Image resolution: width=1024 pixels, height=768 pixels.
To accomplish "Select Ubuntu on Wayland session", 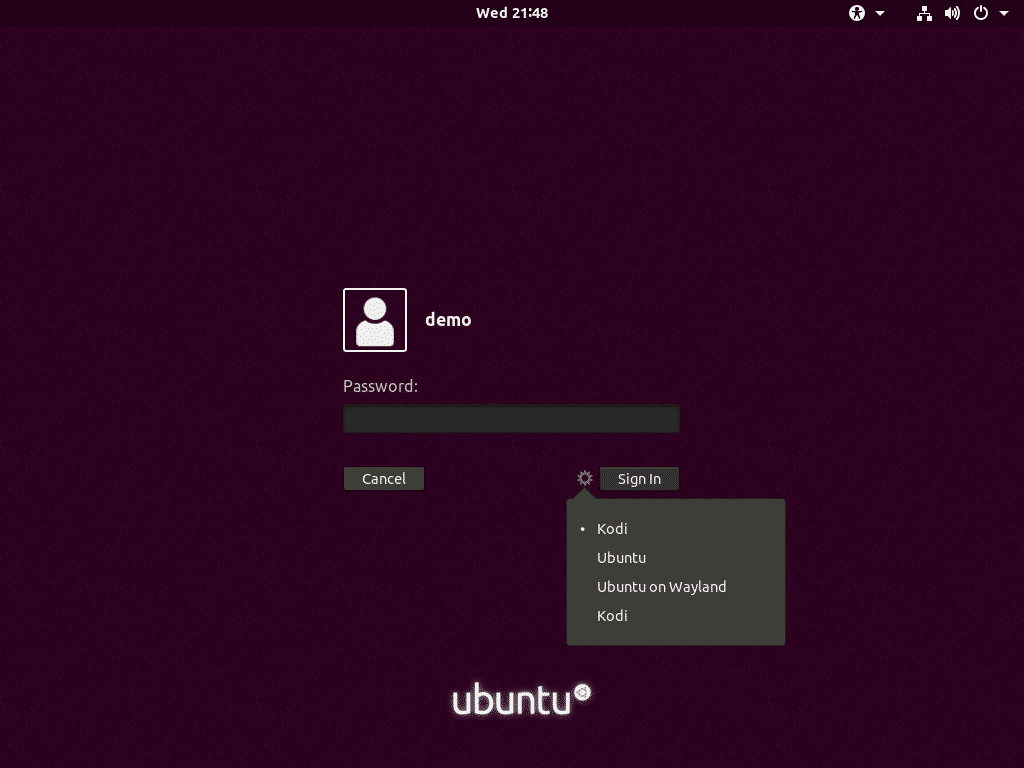I will [676, 586].
